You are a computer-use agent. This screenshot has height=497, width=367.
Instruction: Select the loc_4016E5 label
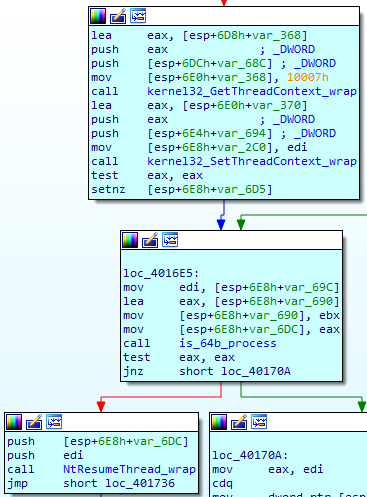161,273
